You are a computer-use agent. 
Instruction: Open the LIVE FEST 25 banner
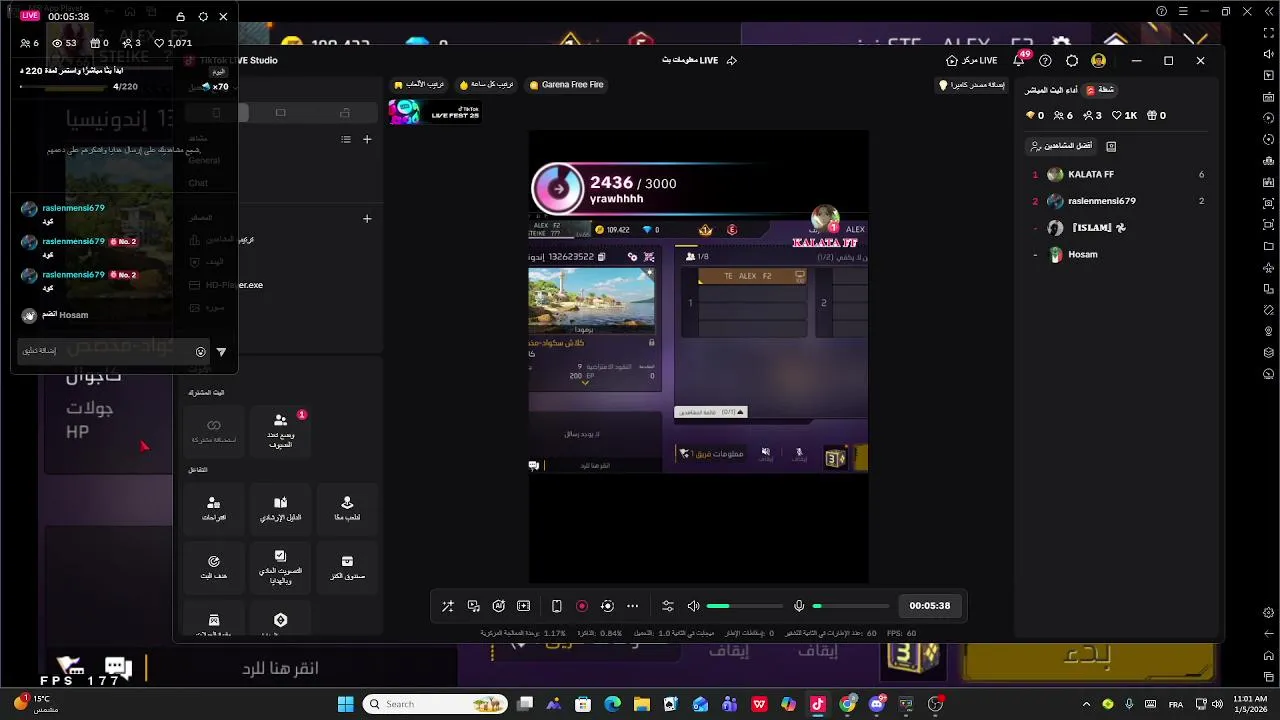click(435, 113)
